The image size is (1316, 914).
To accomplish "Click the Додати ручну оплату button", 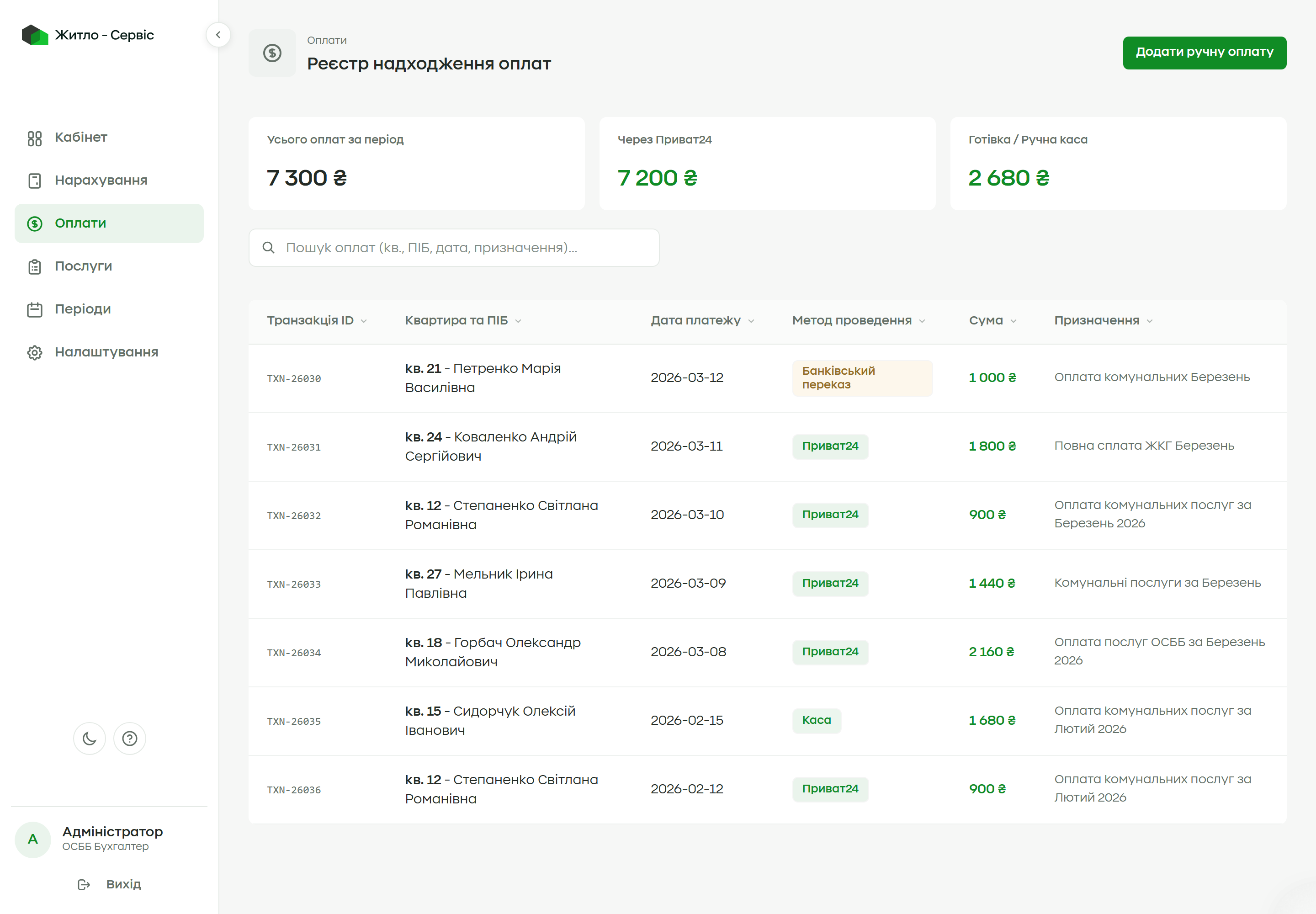I will coord(1205,53).
